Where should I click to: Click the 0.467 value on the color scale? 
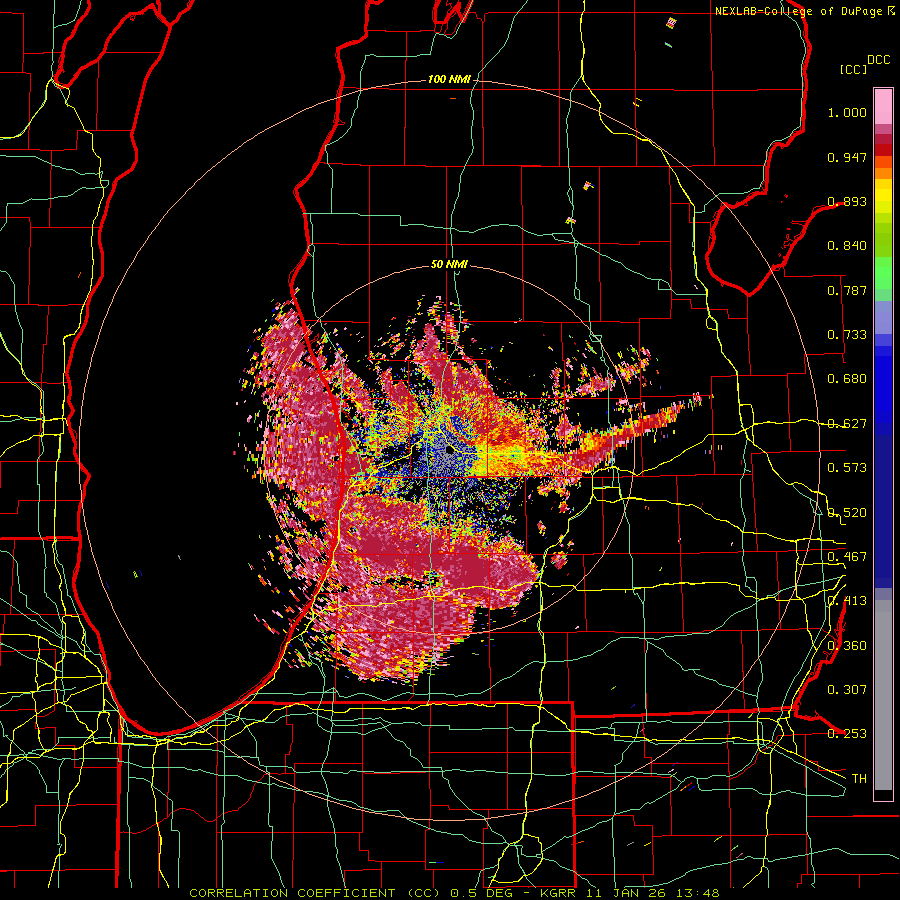click(847, 557)
